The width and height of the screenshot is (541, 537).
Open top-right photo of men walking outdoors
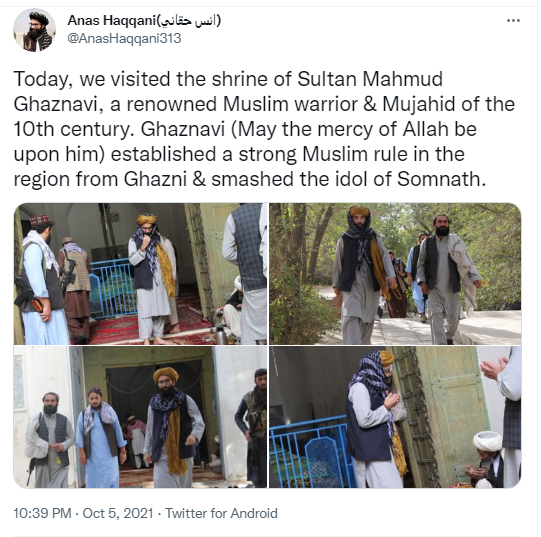[395, 274]
